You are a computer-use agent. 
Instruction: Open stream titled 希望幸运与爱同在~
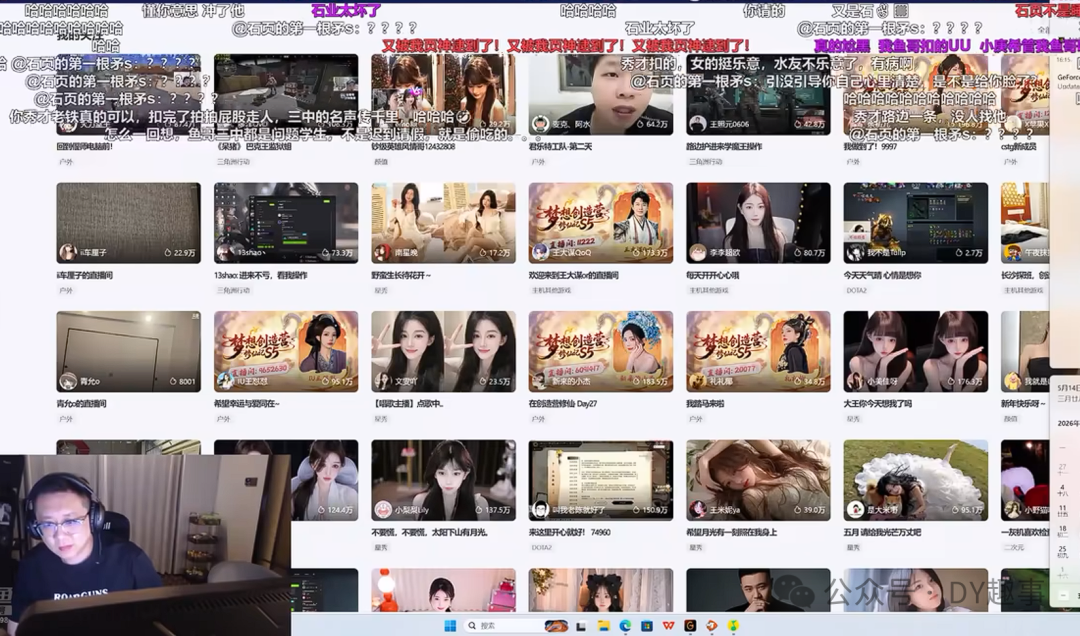[x=247, y=404]
